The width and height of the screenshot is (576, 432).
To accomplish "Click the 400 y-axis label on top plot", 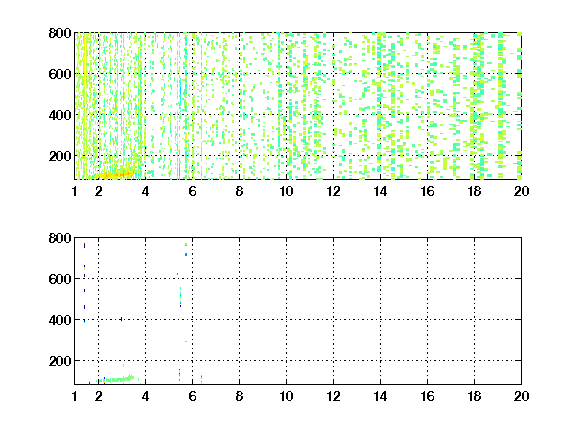I will [x=60, y=115].
